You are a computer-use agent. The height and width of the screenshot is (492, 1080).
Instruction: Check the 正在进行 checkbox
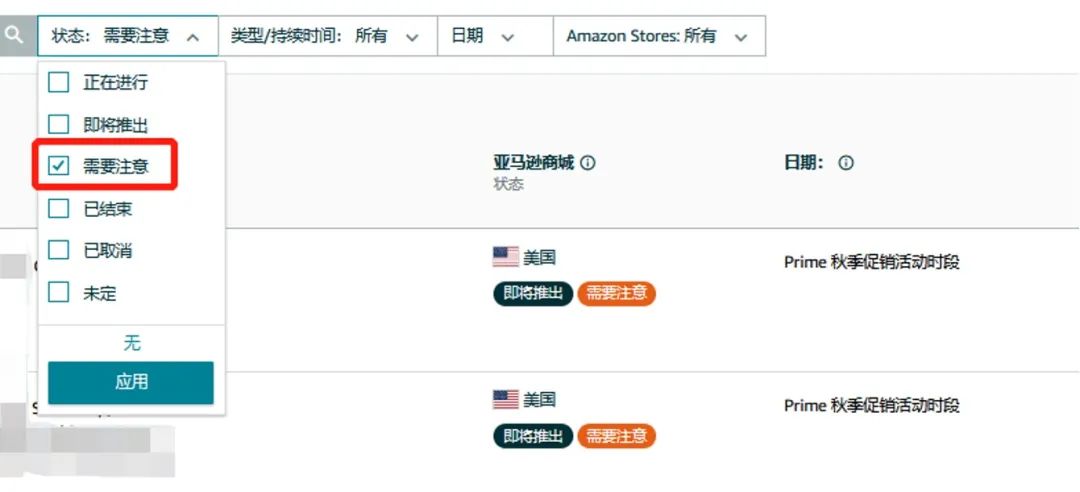click(x=59, y=82)
